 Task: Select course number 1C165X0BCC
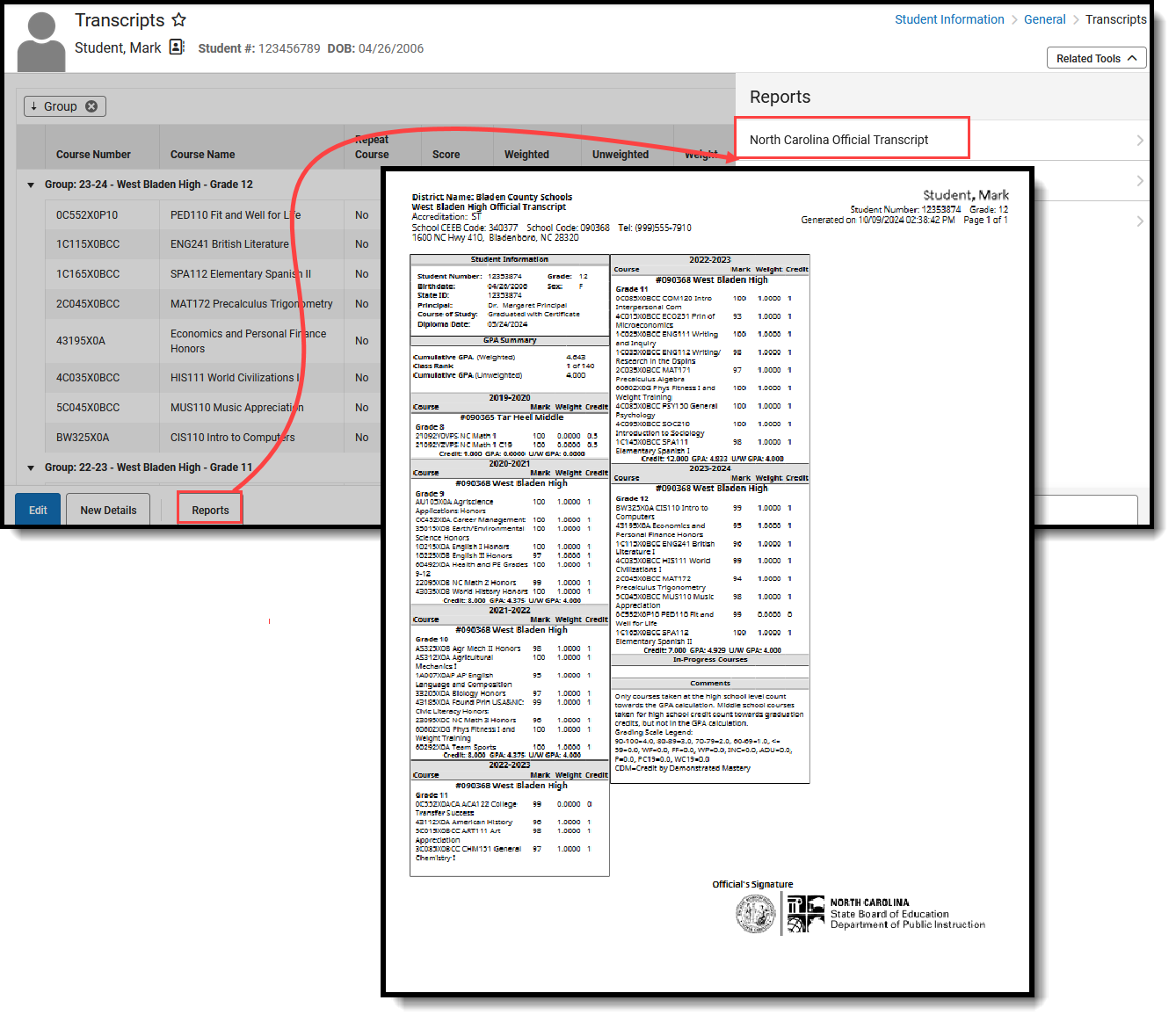(x=88, y=274)
